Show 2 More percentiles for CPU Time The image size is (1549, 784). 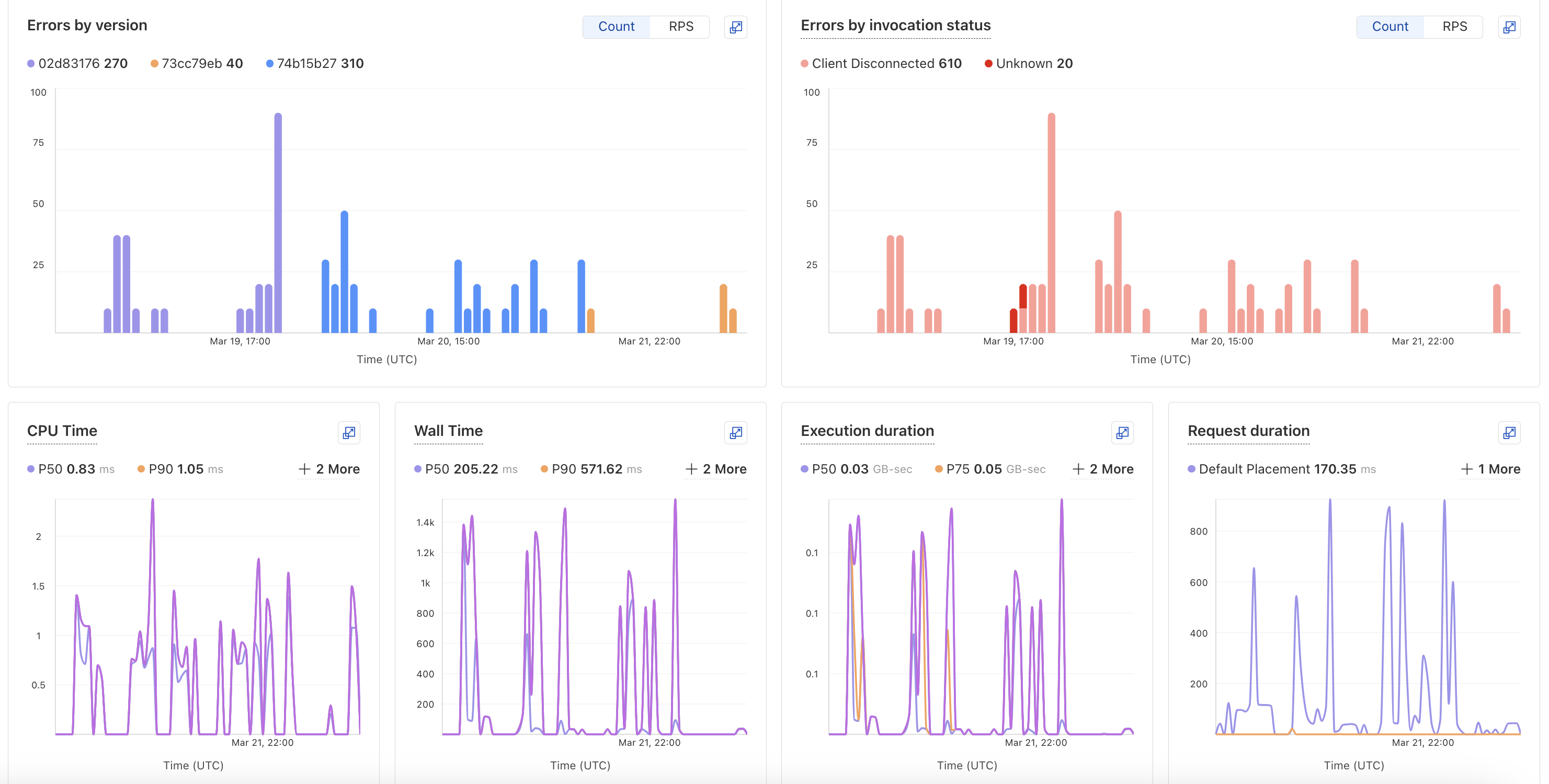coord(329,469)
